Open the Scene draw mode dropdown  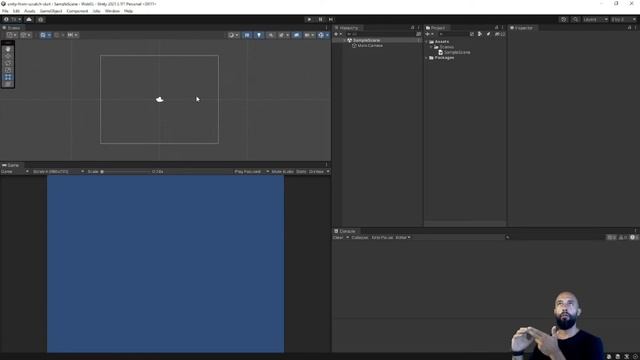coord(233,35)
